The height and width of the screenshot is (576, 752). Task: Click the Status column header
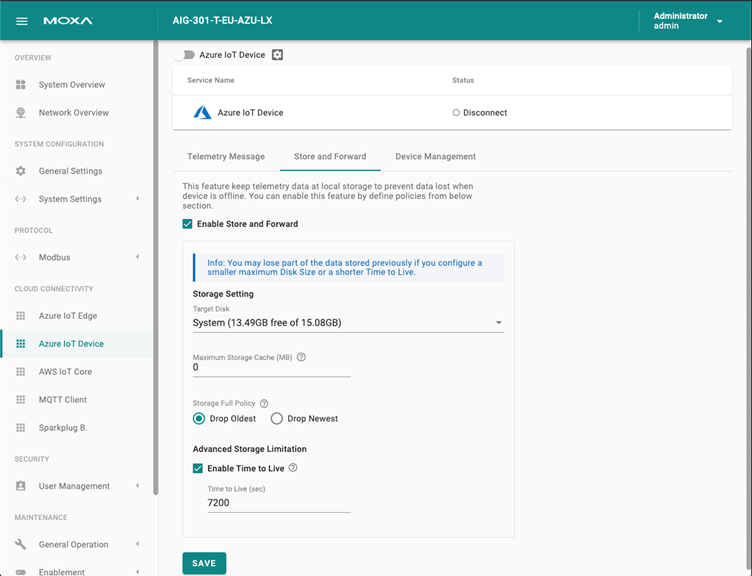tap(463, 80)
